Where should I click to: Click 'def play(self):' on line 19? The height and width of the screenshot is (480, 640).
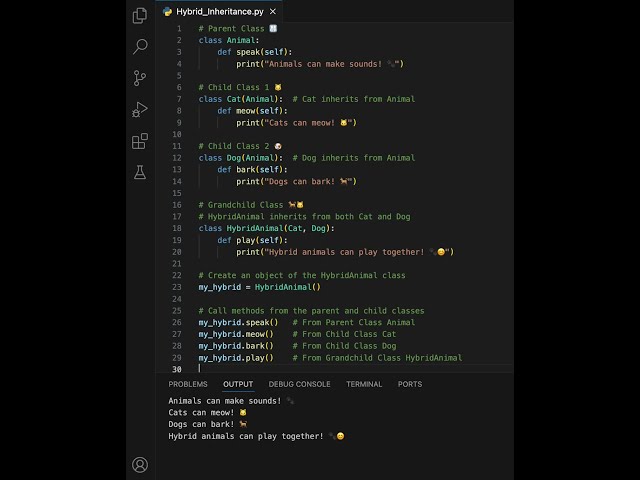(252, 240)
